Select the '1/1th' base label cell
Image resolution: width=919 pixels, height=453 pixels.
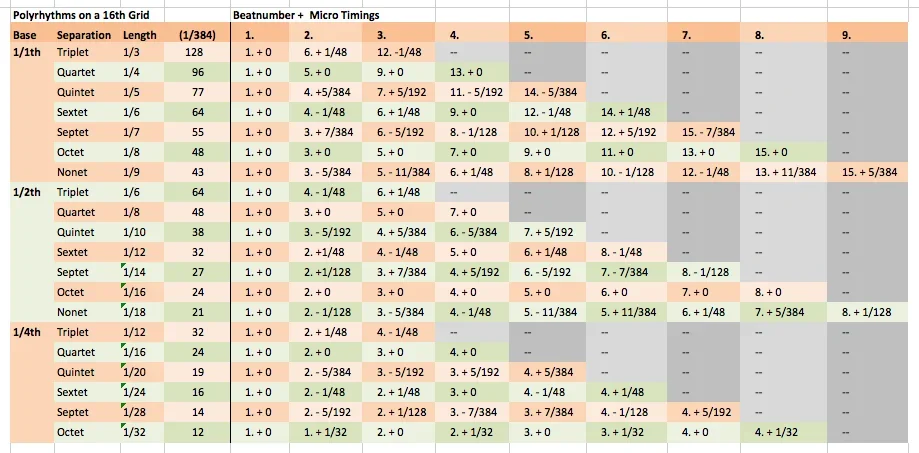pyautogui.click(x=26, y=53)
